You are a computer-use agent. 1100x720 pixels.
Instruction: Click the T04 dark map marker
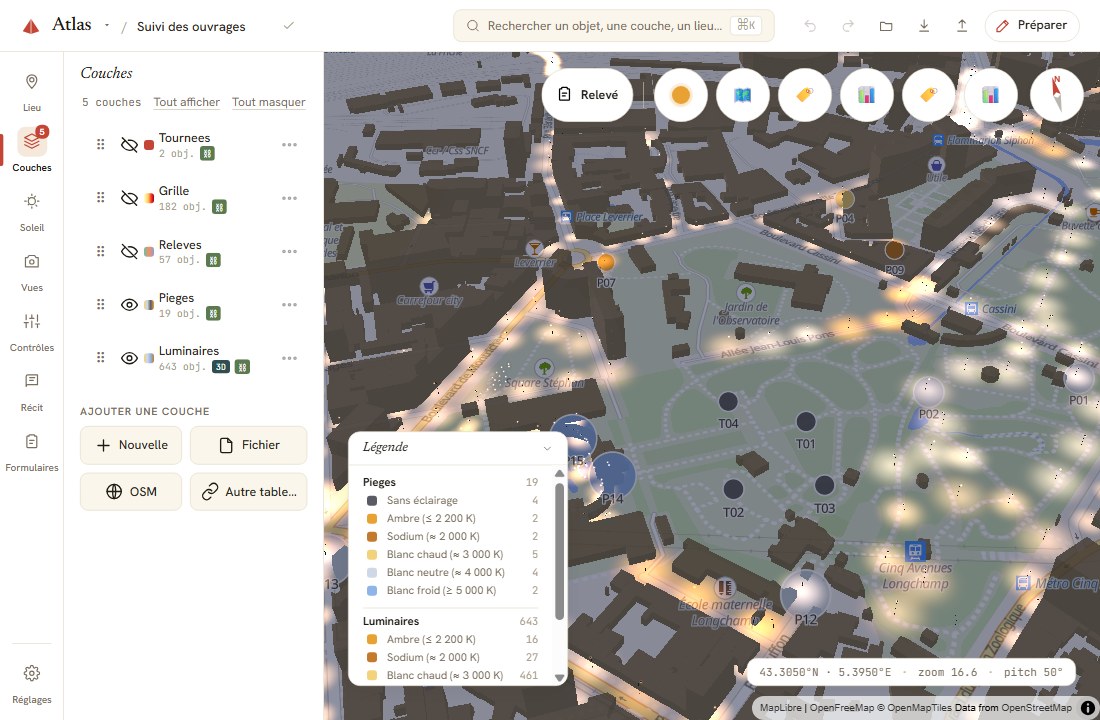(728, 401)
